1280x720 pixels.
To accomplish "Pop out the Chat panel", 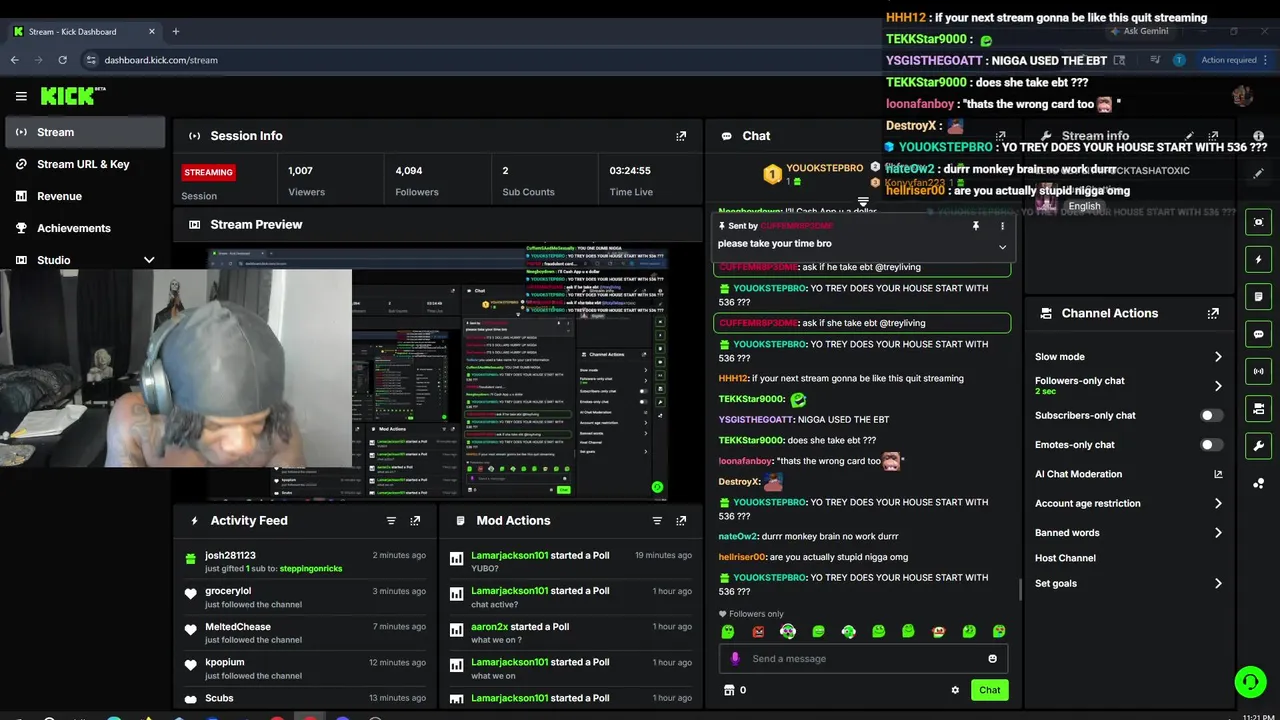I will (1000, 136).
